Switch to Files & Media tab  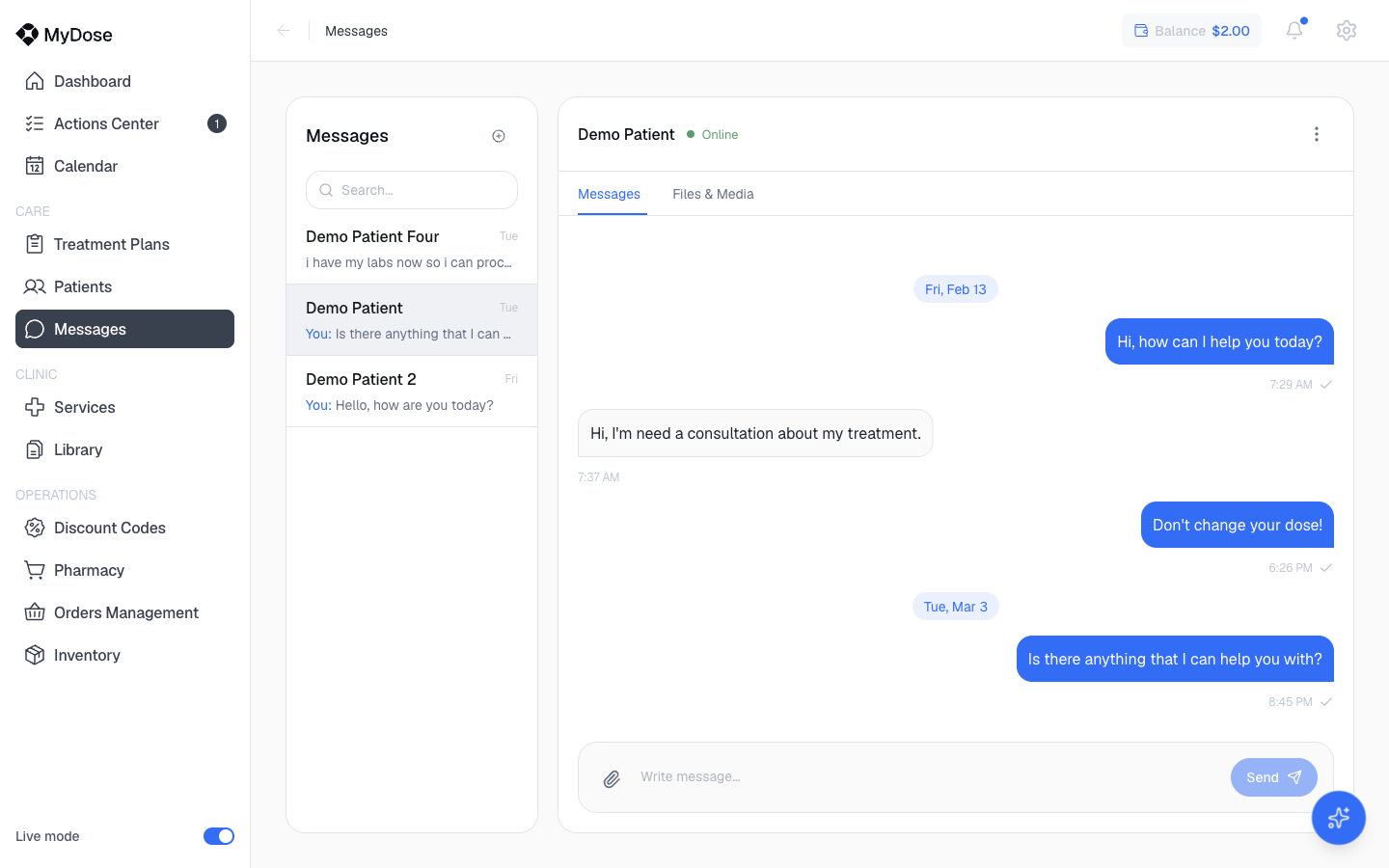[x=713, y=194]
